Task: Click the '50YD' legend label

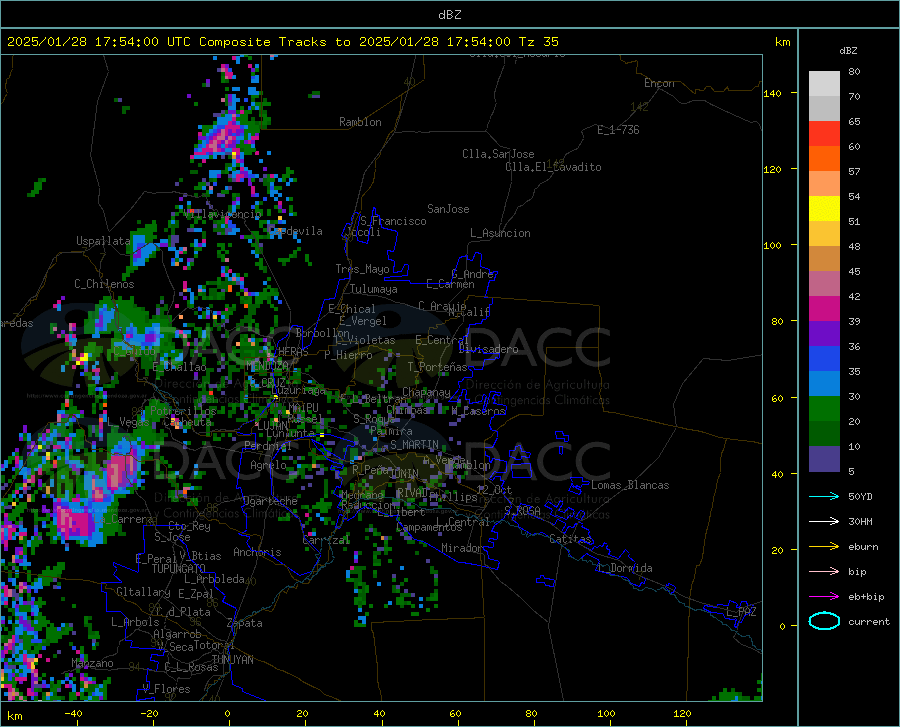Action: [860, 496]
